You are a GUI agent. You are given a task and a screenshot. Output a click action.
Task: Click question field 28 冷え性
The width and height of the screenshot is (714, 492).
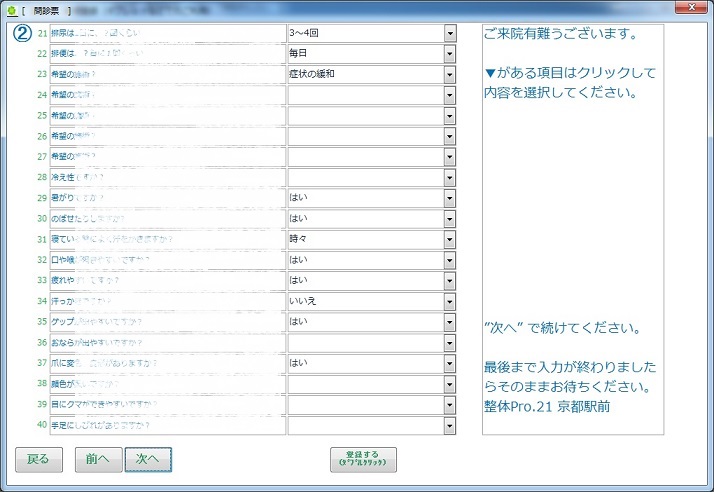pyautogui.click(x=168, y=178)
